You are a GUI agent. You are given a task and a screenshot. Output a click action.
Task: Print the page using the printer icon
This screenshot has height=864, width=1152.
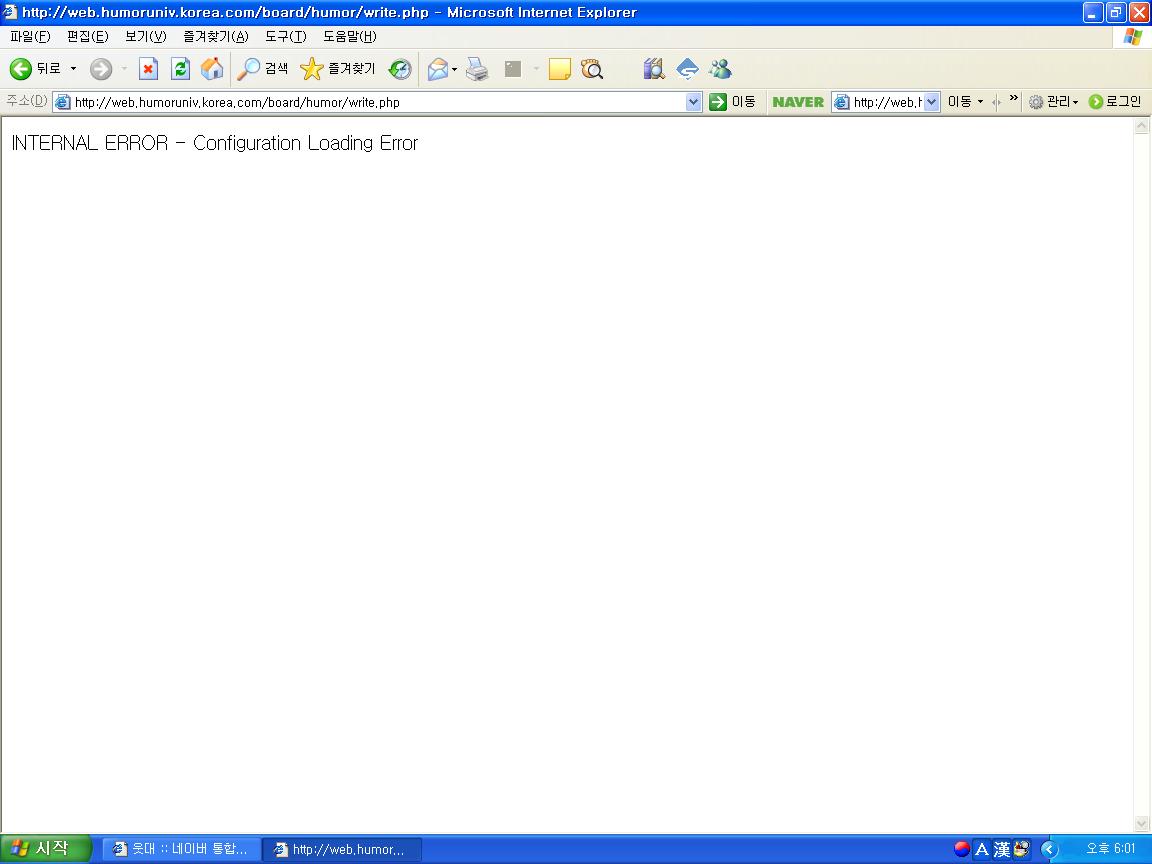pos(477,69)
